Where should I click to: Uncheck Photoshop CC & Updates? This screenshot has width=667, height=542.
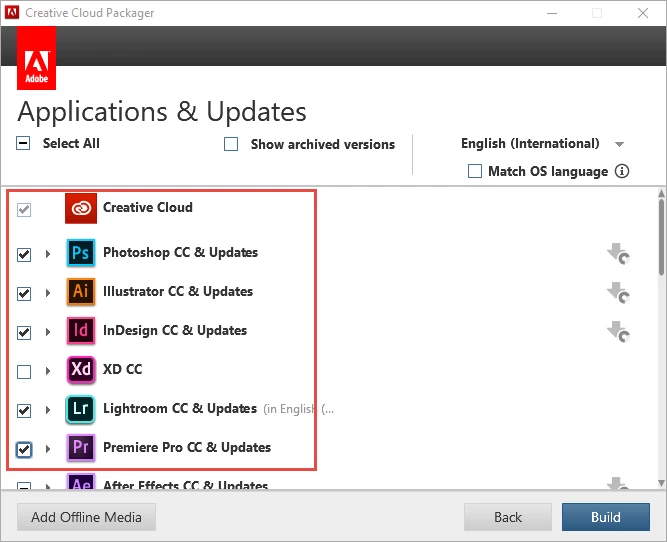tap(24, 255)
